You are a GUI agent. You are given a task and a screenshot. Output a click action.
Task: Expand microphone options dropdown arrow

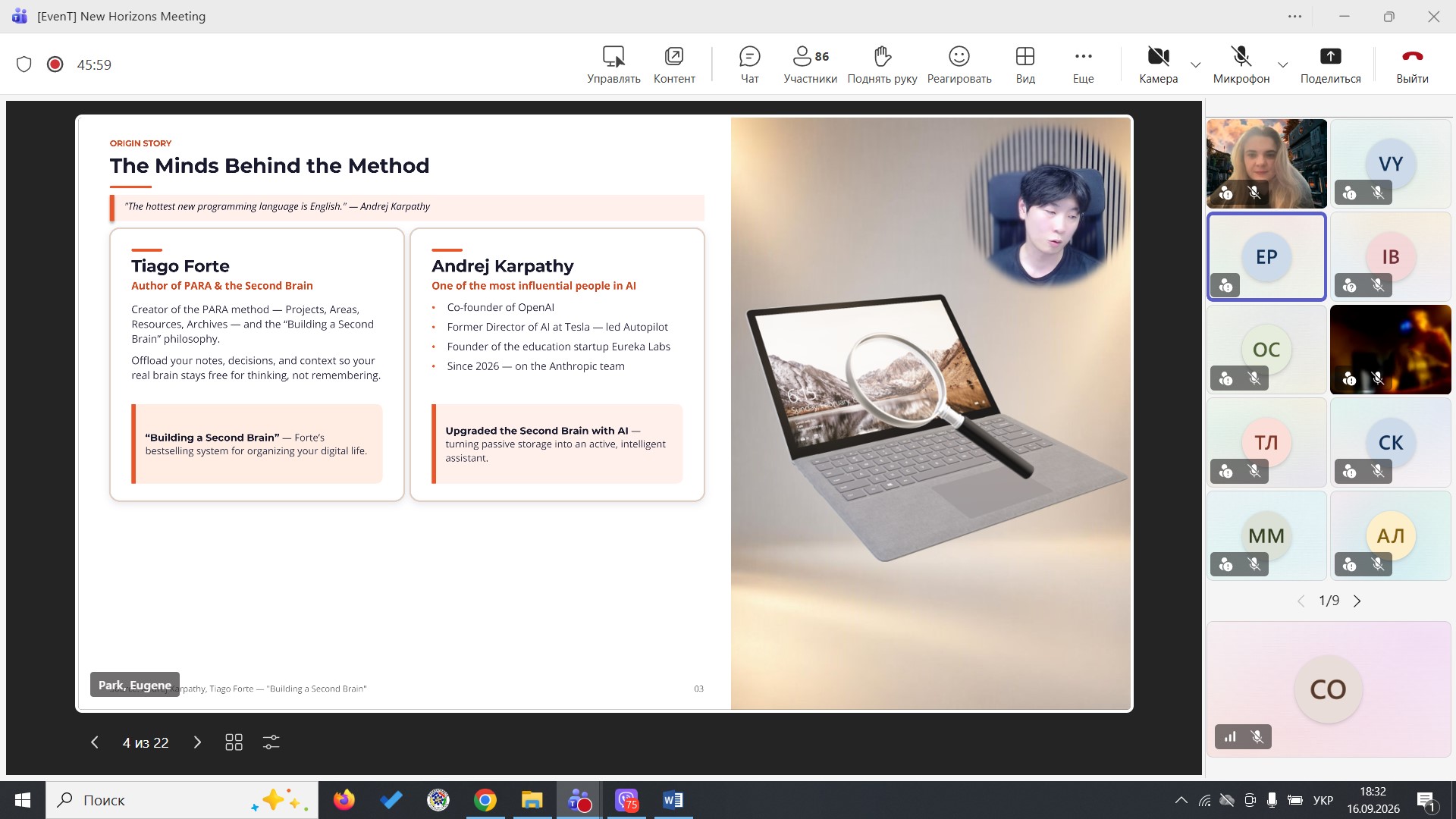(x=1283, y=64)
